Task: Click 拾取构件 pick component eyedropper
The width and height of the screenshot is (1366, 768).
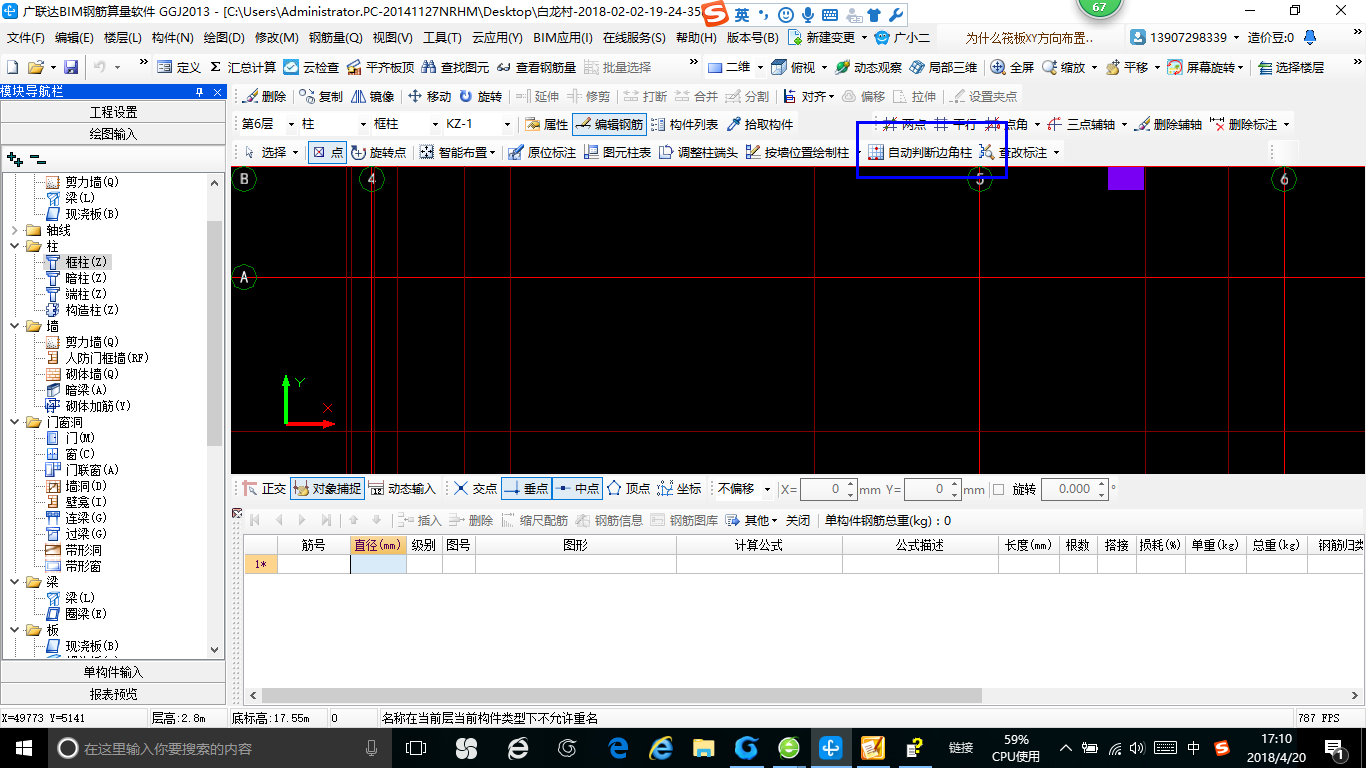Action: pos(759,125)
